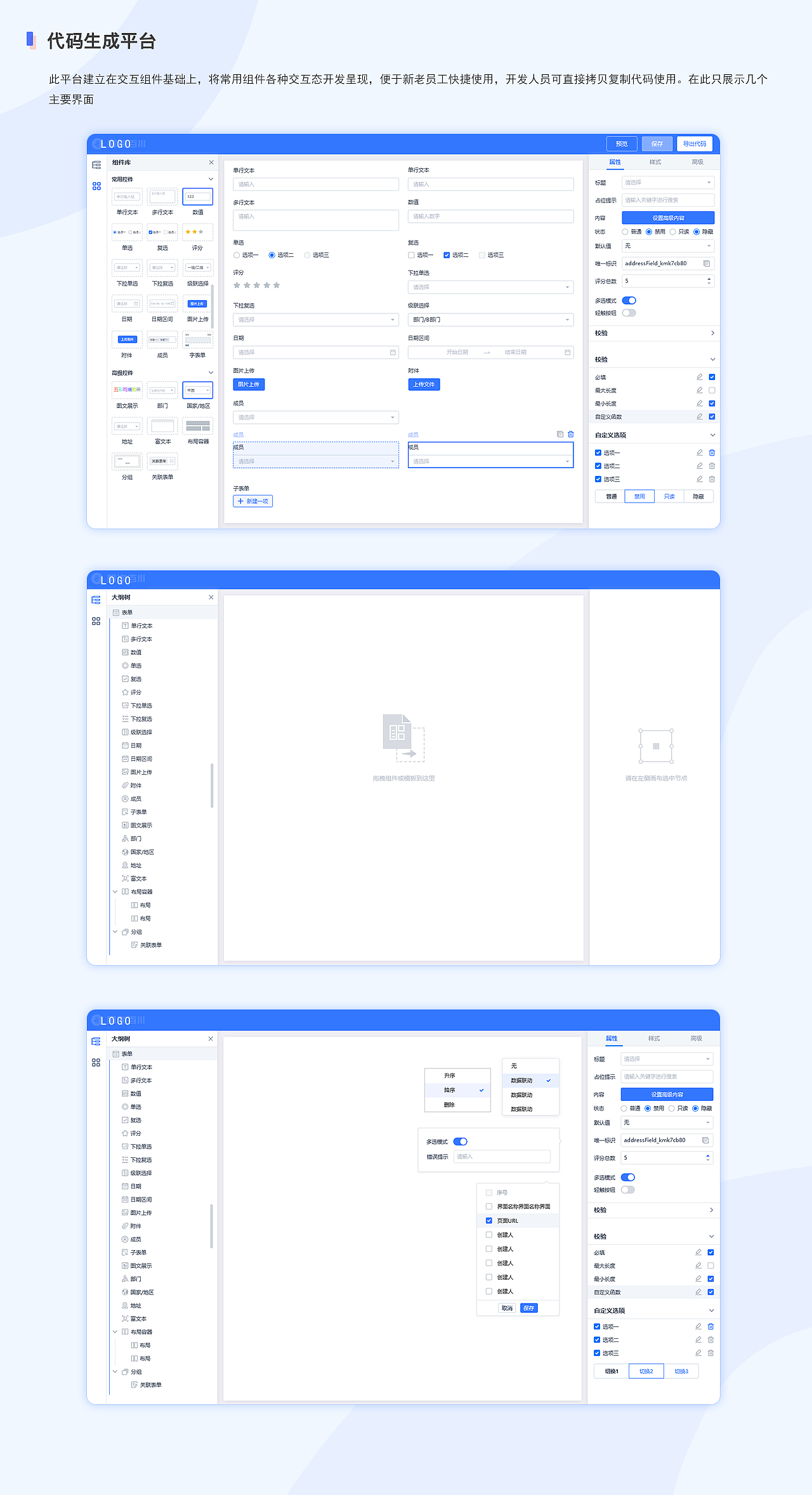The height and width of the screenshot is (1495, 812).
Task: Click 新建一项 button under 子表单
Action: coord(253,501)
